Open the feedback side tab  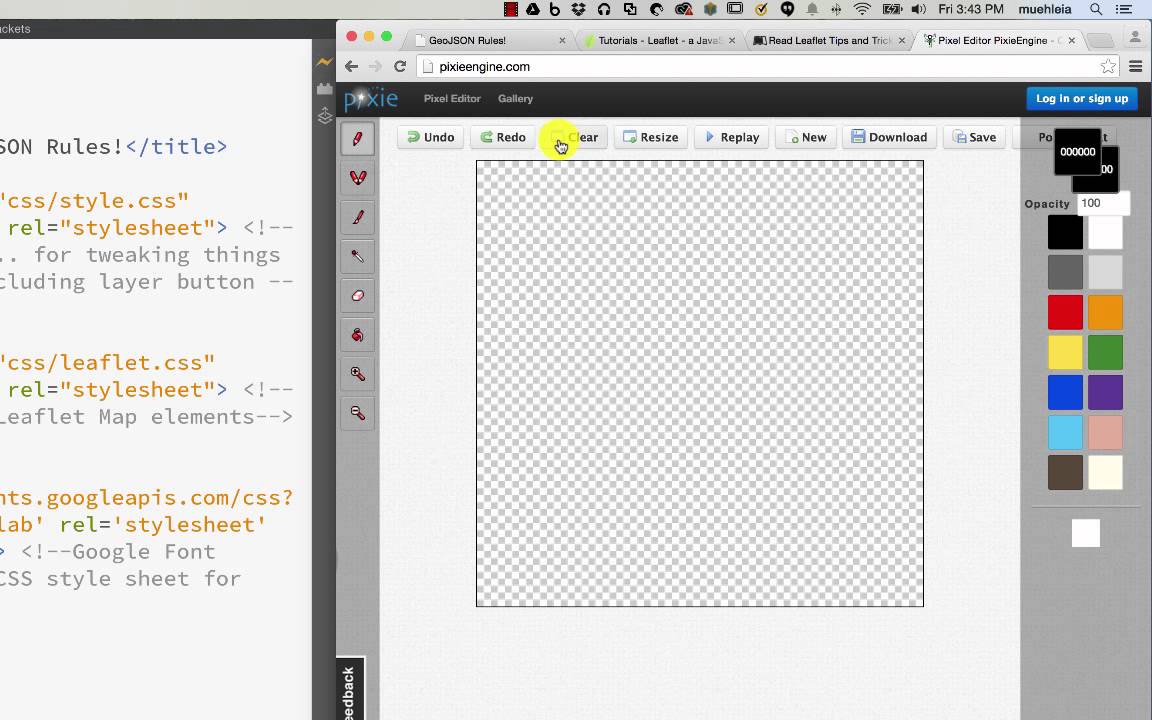click(350, 689)
